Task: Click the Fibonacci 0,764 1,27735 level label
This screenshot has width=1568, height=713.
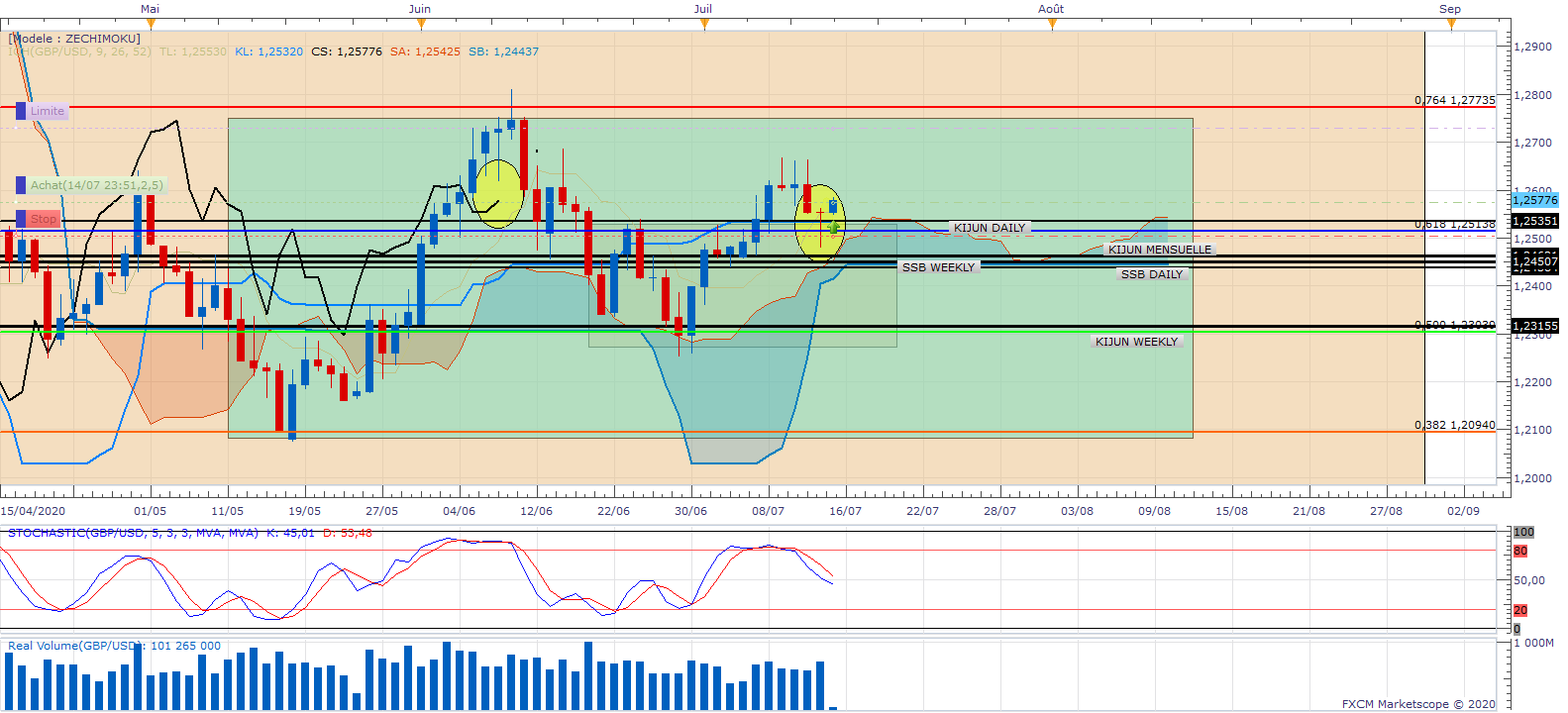Action: click(1455, 100)
